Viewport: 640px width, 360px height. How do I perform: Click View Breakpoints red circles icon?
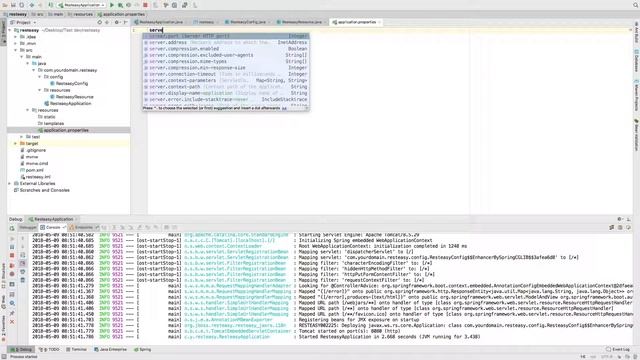[12, 265]
